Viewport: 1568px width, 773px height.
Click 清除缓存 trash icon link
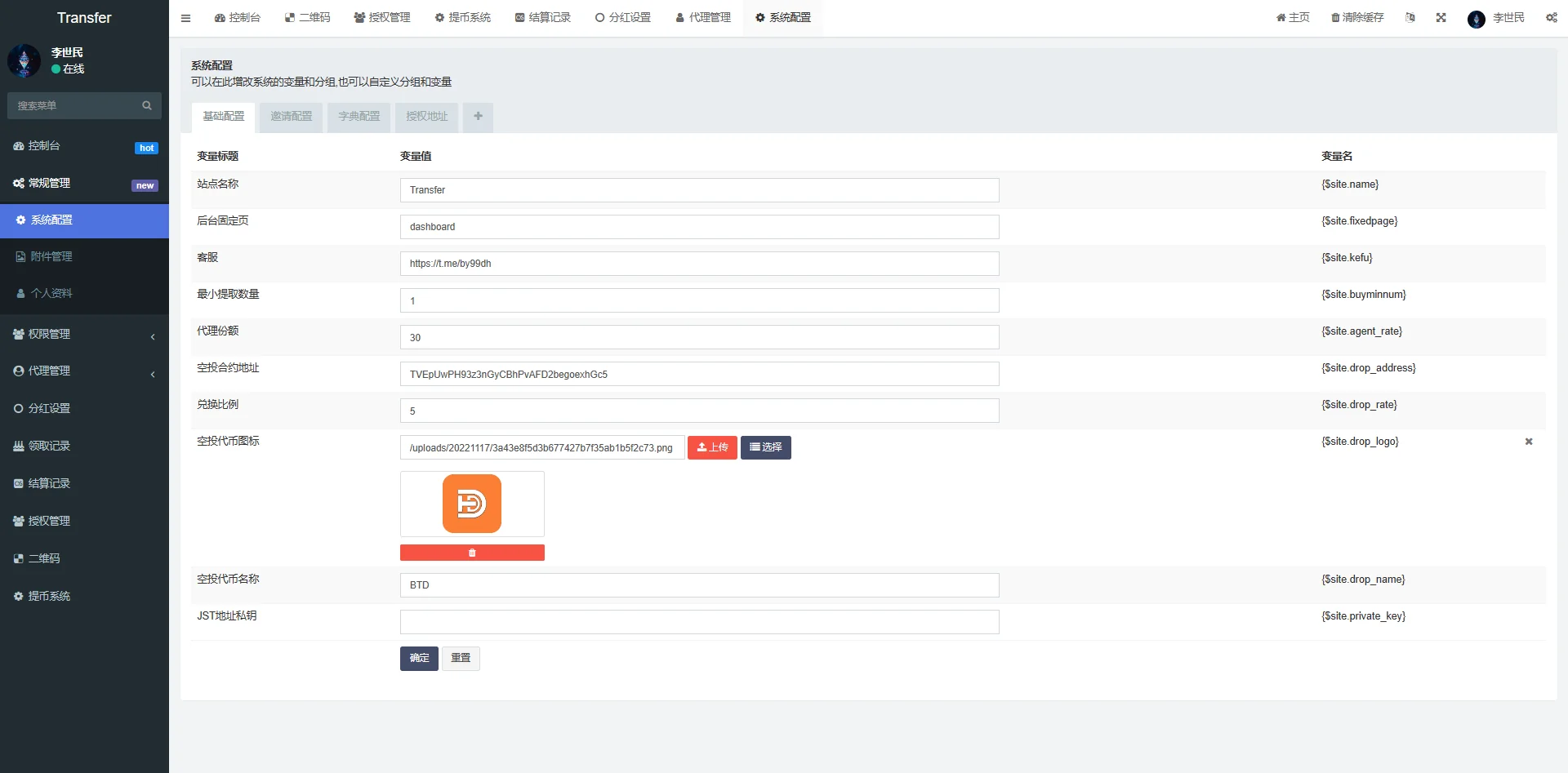[1357, 18]
